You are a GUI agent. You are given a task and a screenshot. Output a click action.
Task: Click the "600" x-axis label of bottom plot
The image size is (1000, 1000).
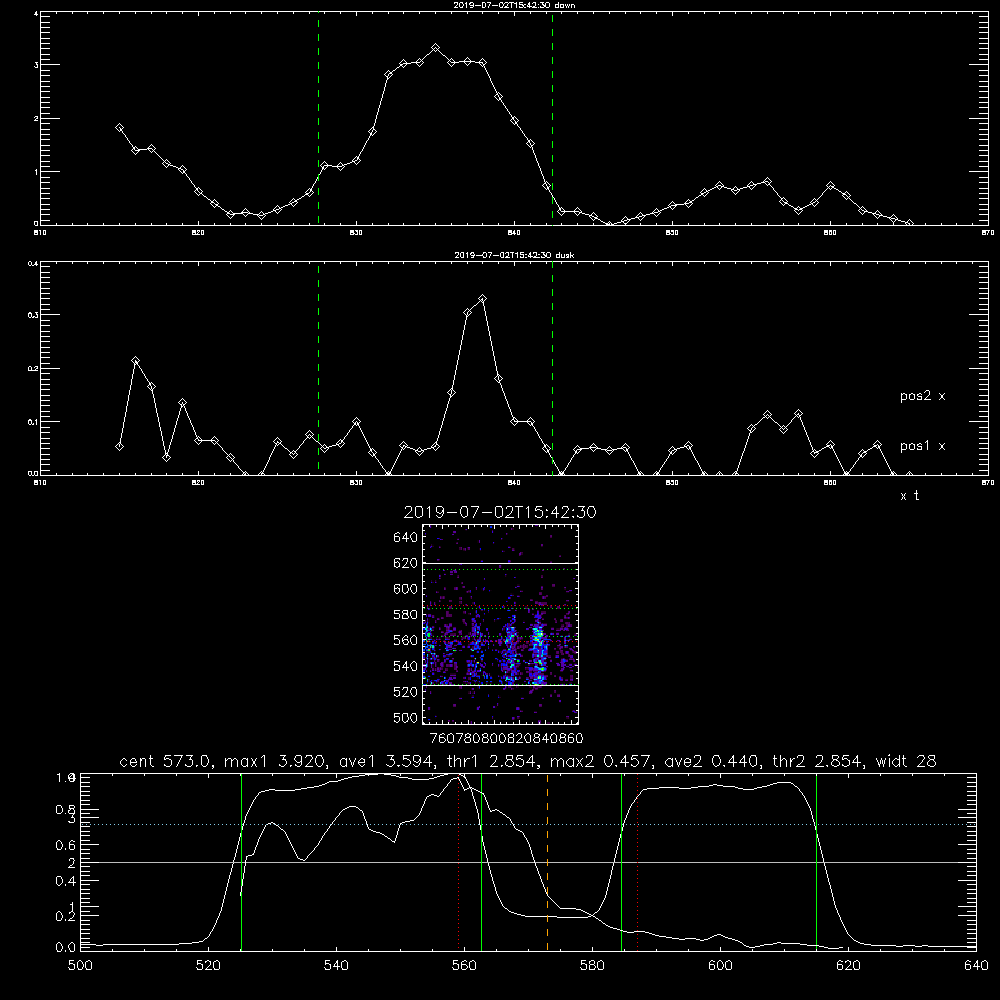coord(720,966)
